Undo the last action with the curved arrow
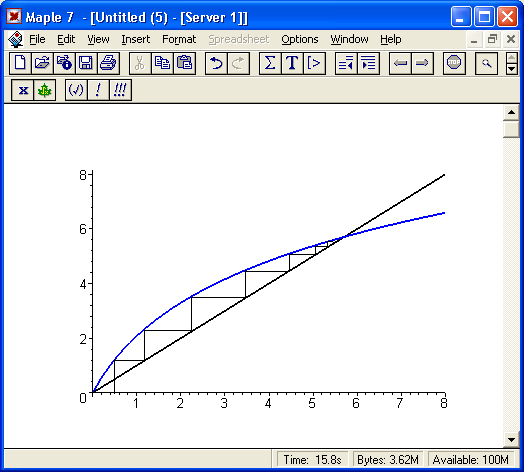 (x=216, y=63)
